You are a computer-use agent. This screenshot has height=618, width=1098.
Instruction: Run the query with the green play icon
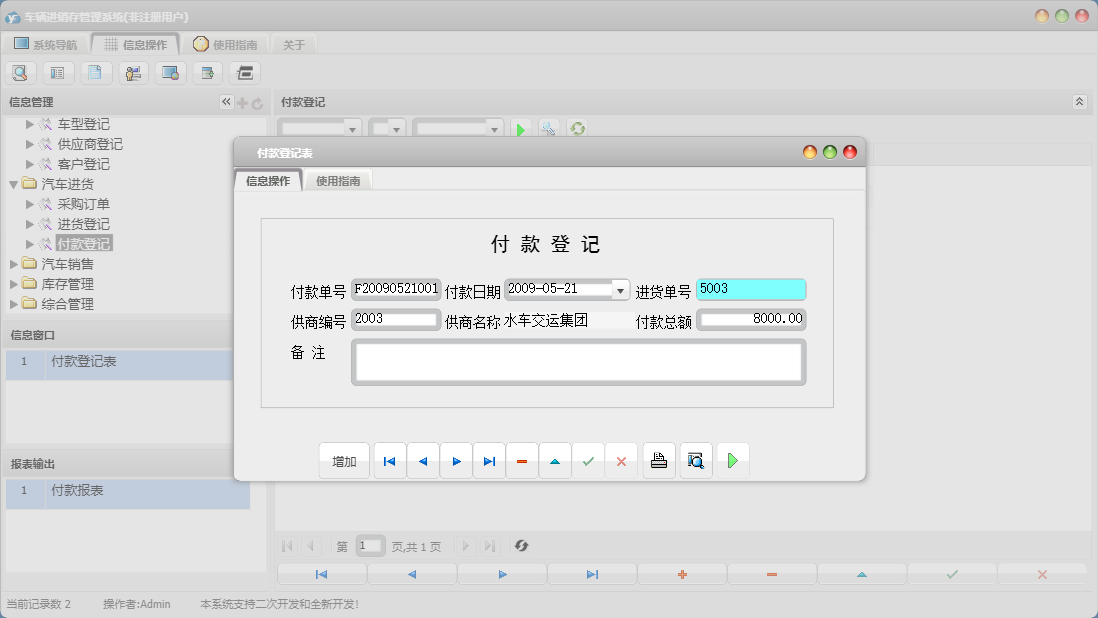pyautogui.click(x=520, y=128)
